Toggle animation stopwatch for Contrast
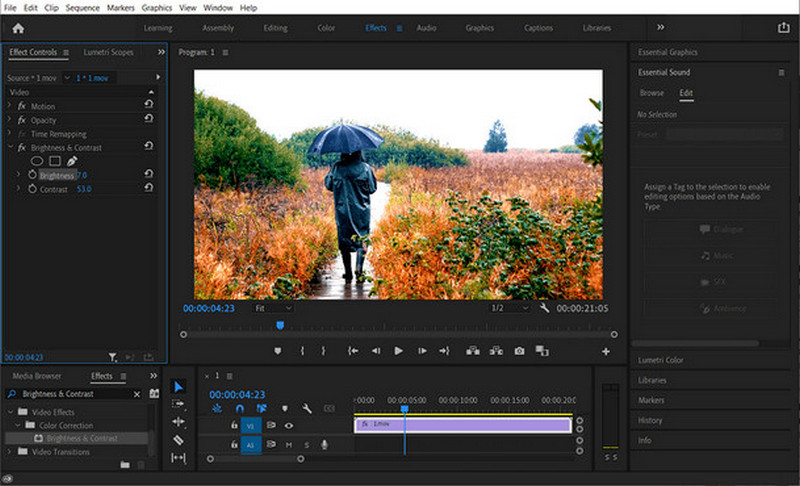Image resolution: width=800 pixels, height=486 pixels. click(x=33, y=189)
